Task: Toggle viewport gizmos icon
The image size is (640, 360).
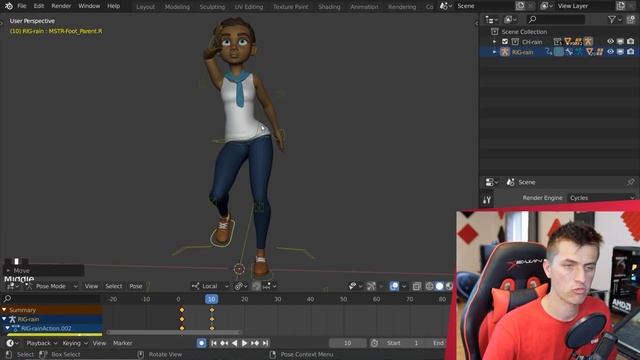Action: point(371,286)
